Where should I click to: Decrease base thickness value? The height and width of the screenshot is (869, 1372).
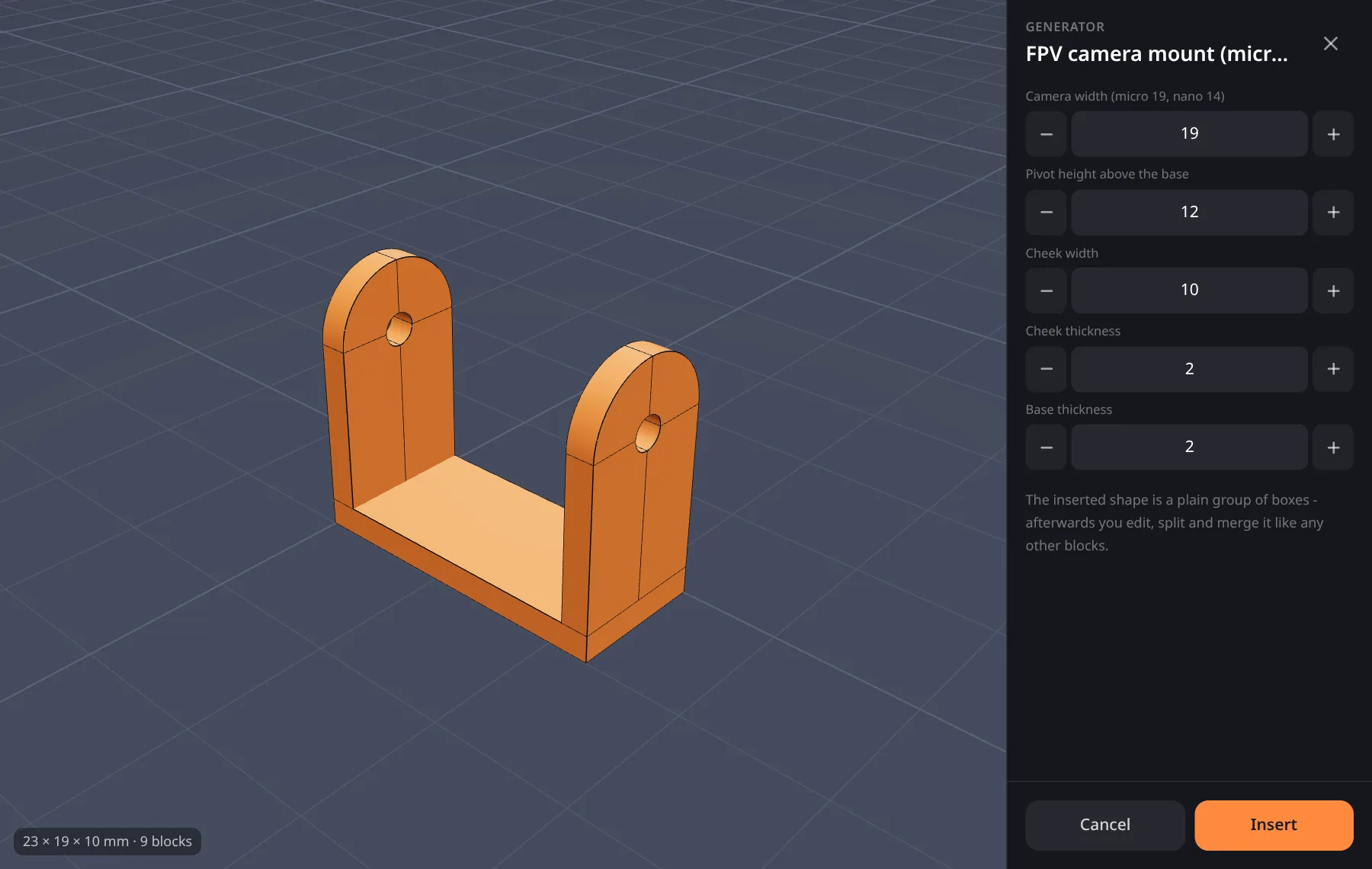tap(1046, 447)
